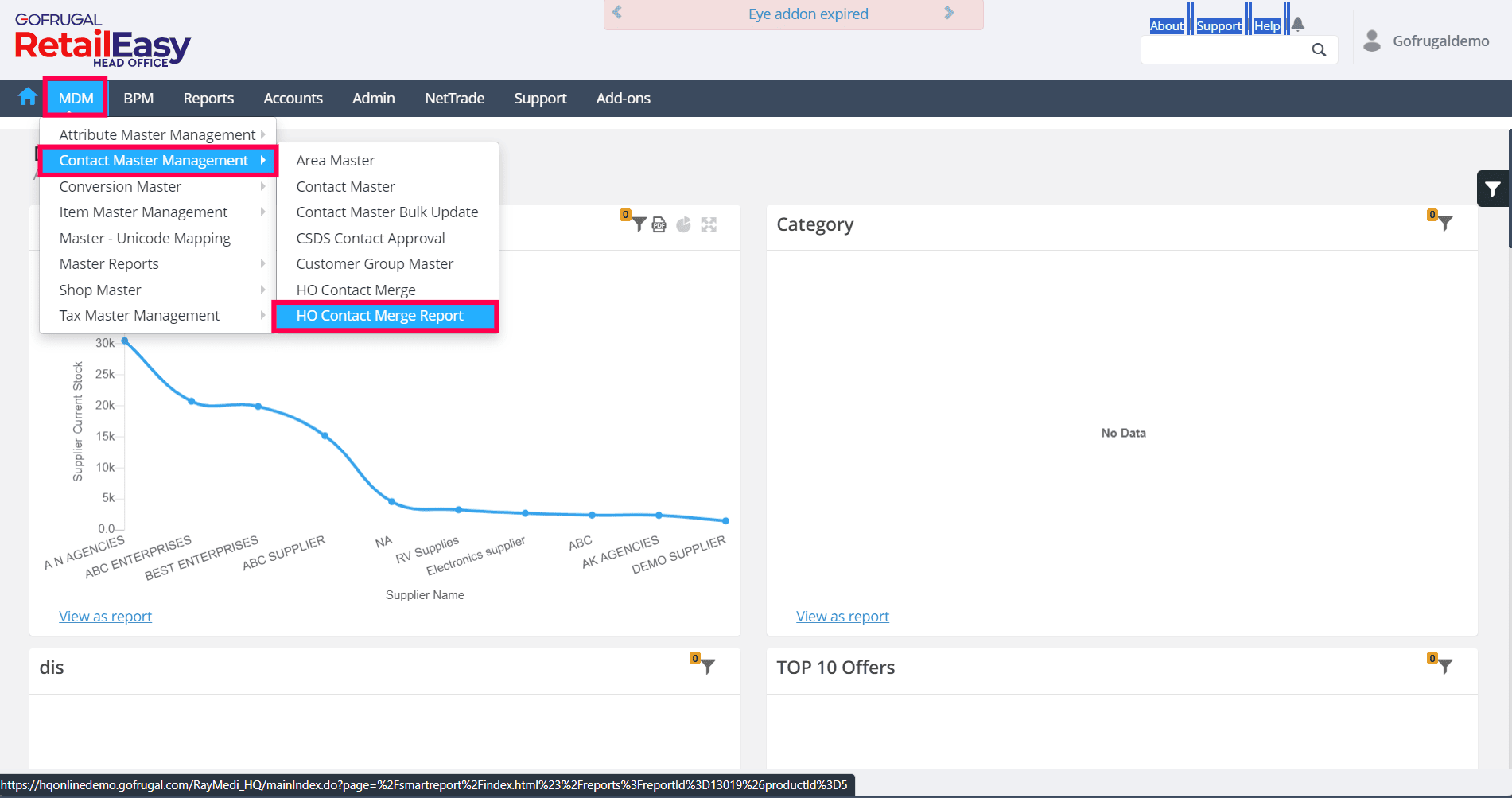The height and width of the screenshot is (798, 1512).
Task: Click the search magnifier icon
Action: (x=1319, y=49)
